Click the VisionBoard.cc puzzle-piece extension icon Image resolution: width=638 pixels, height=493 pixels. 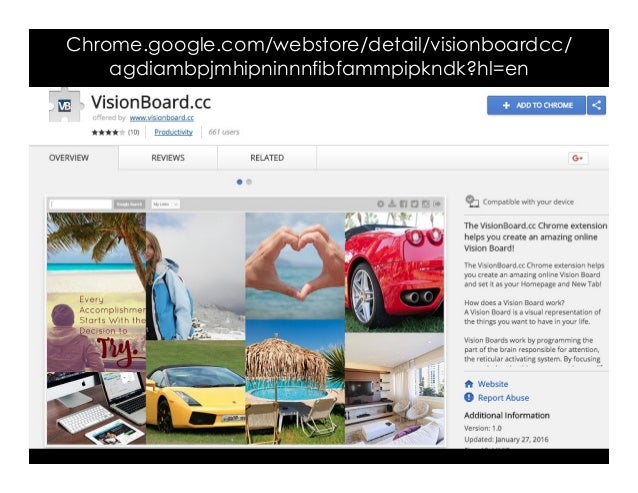click(x=66, y=105)
